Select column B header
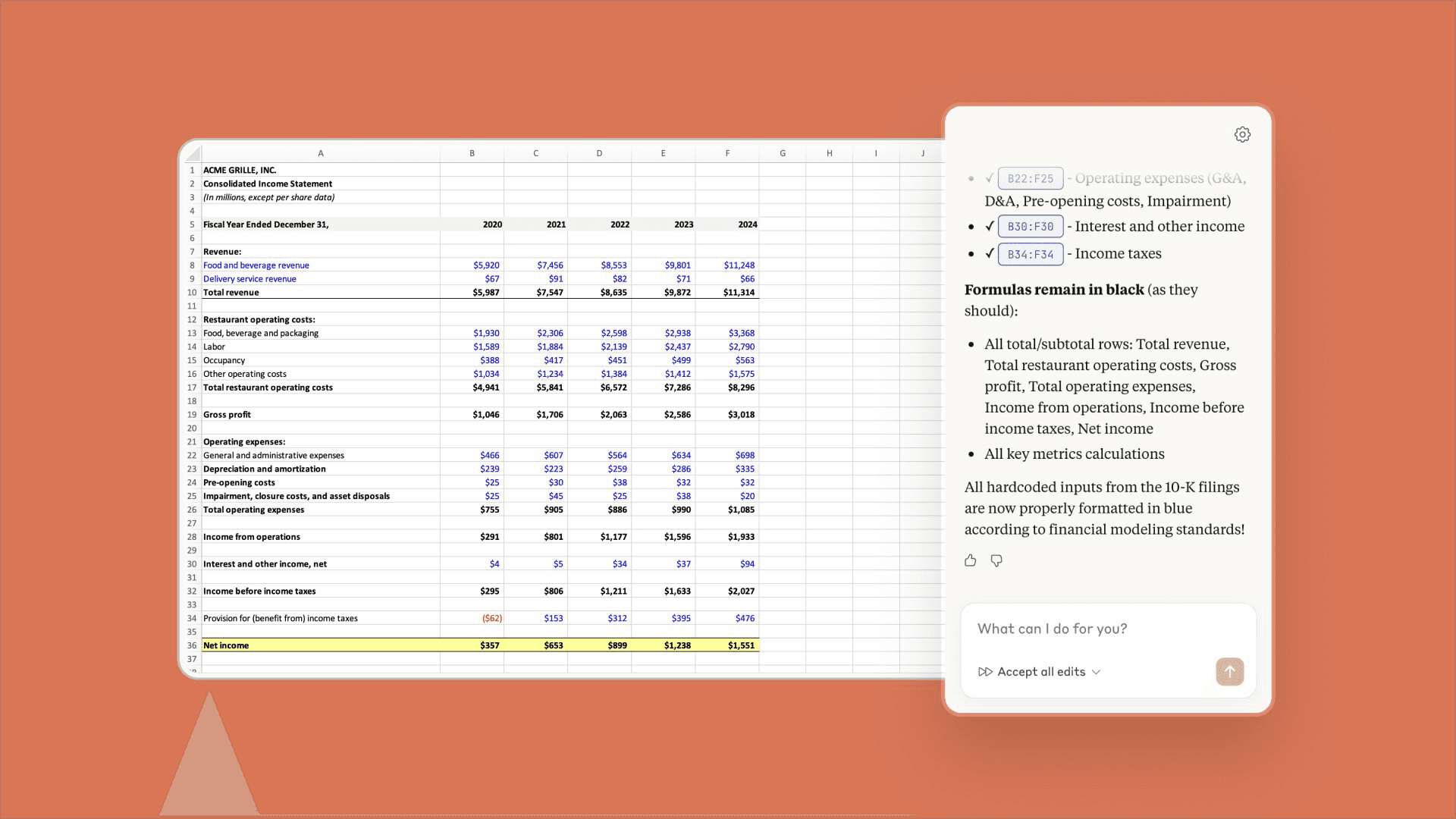This screenshot has width=1456, height=819. tap(472, 153)
